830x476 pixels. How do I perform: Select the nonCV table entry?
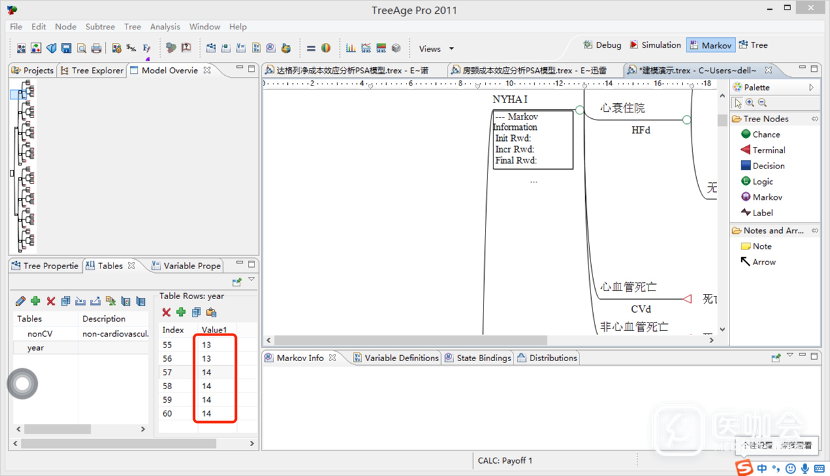40,334
